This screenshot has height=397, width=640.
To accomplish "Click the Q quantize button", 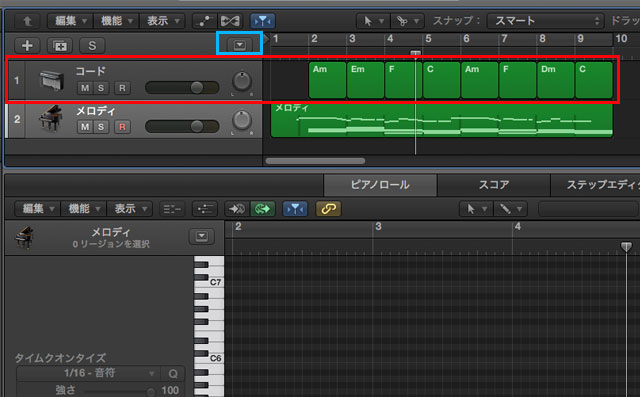I will 173,373.
